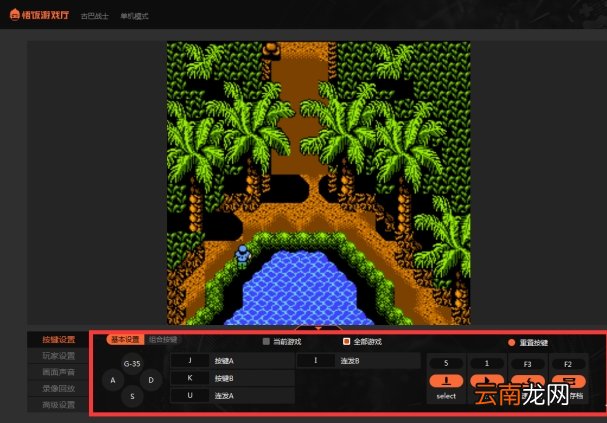Click the game screen display
Image resolution: width=607 pixels, height=423 pixels.
[x=319, y=183]
